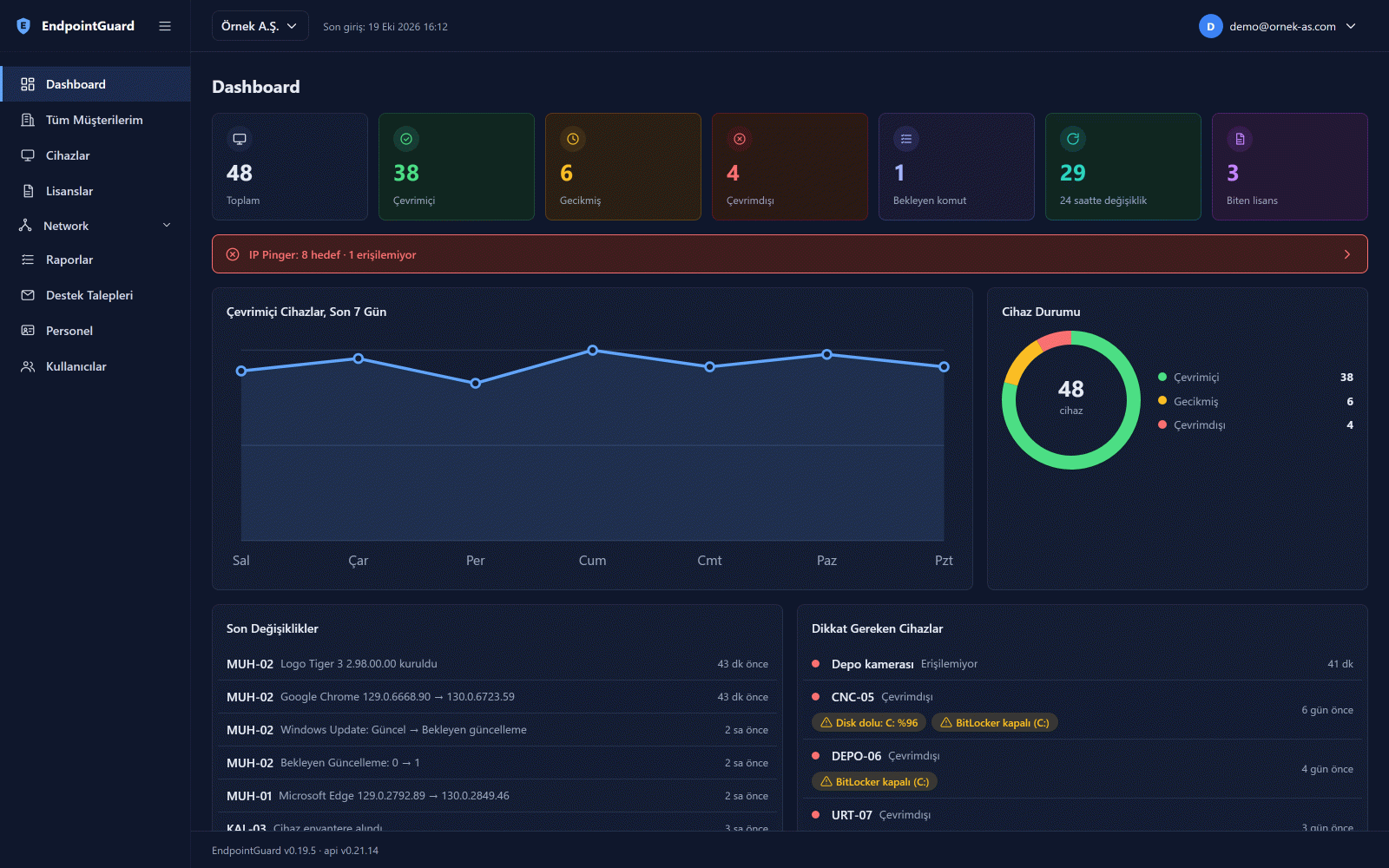Screen dimensions: 1389x868
Task: Click the EndpointGuard shield logo
Action: (23, 26)
